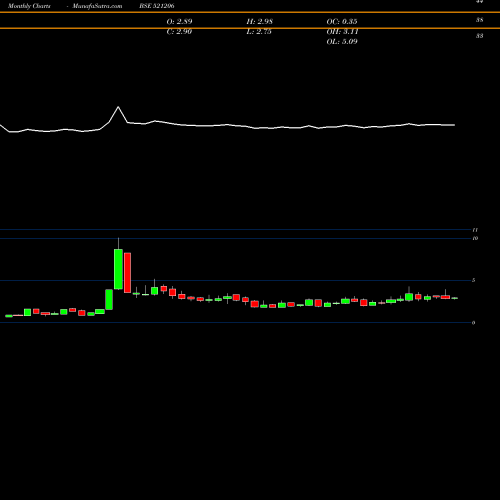Click the first candlestick on the left
The image size is (500, 500).
point(9,316)
